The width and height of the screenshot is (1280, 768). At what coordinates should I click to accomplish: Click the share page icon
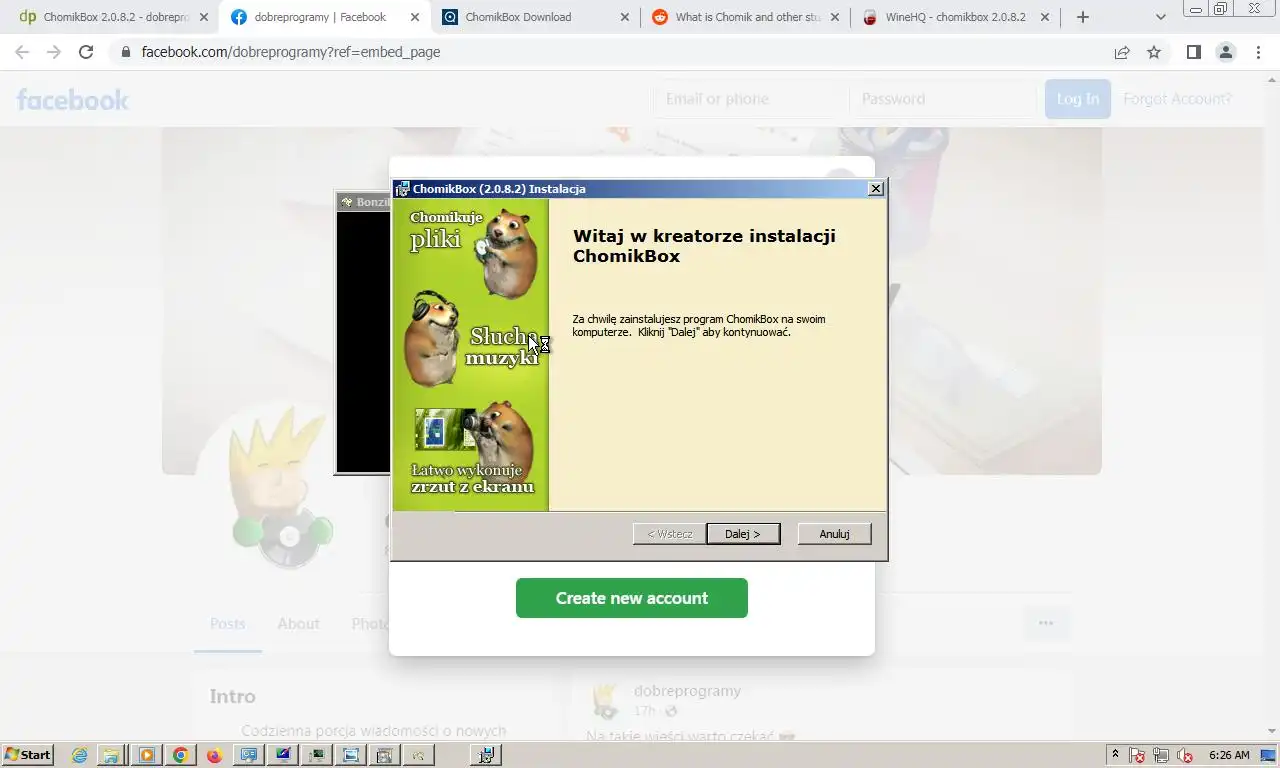(1122, 52)
